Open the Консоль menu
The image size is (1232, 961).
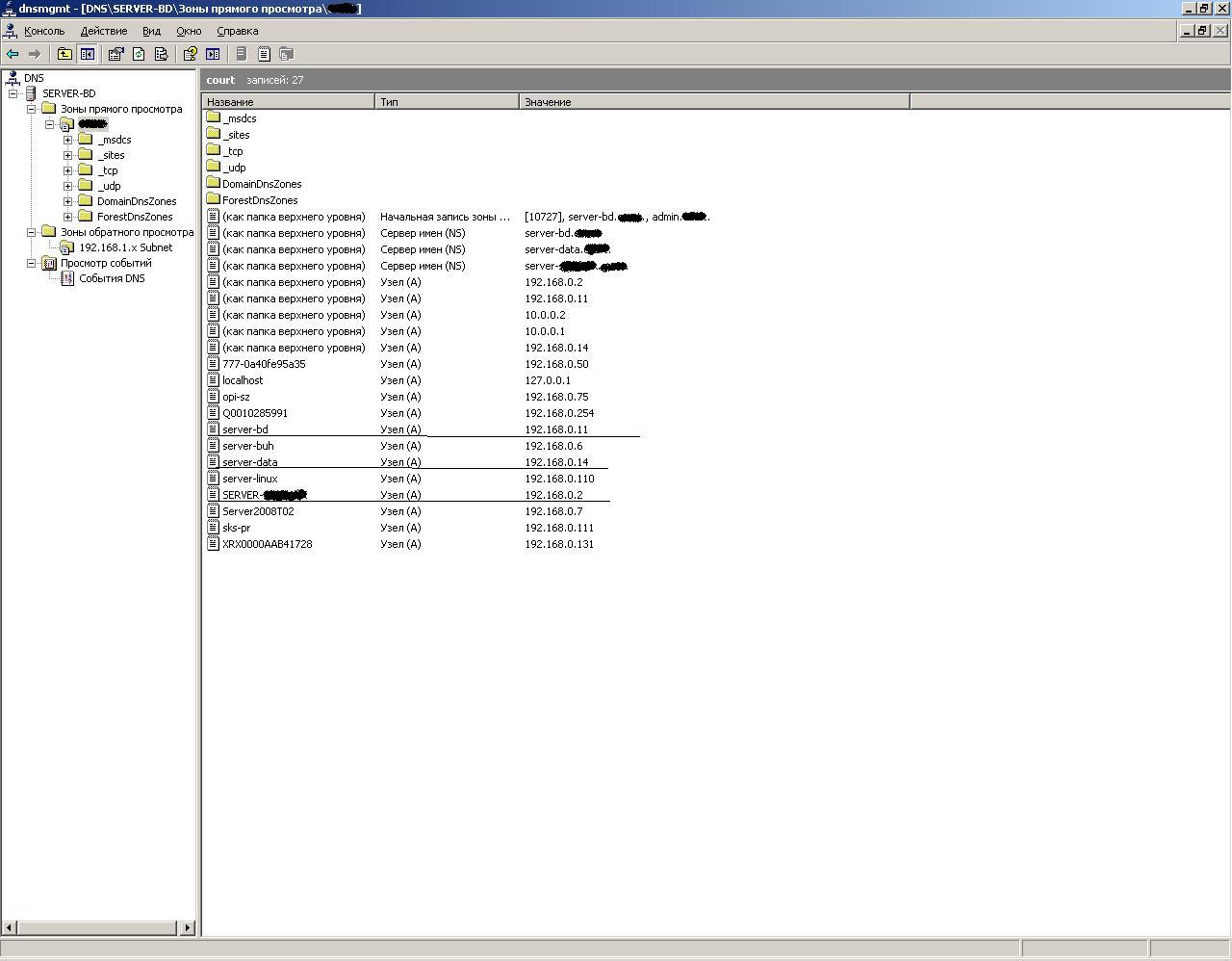pyautogui.click(x=44, y=31)
